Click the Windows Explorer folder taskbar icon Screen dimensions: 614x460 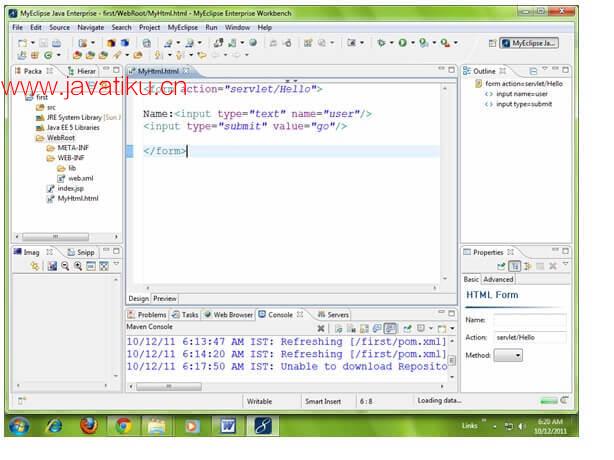coord(157,426)
